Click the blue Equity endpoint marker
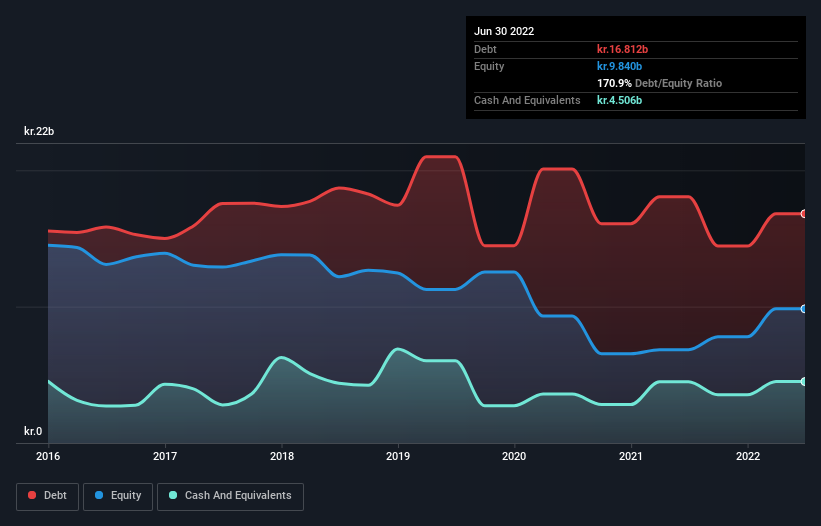The image size is (821, 526). [804, 309]
